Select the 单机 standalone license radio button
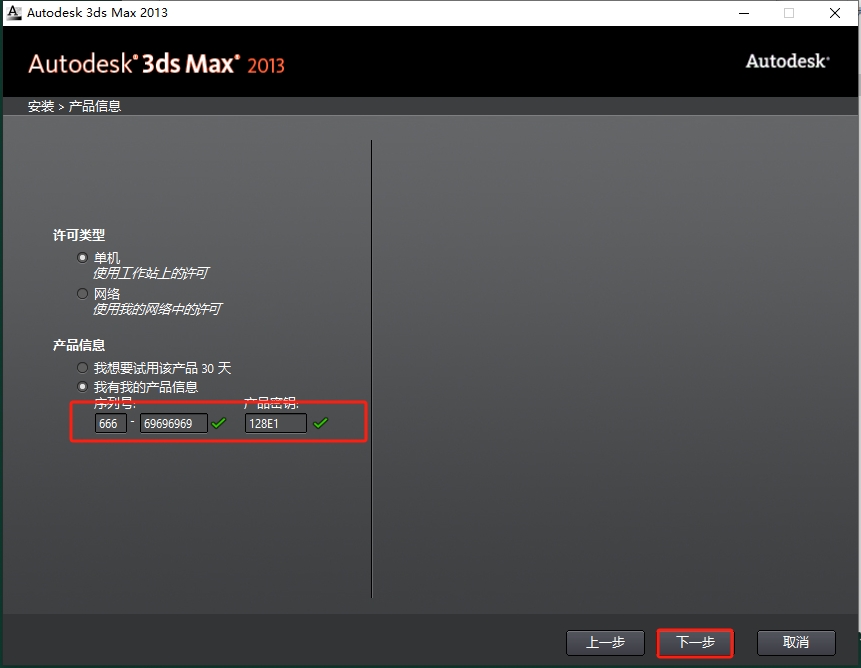 pyautogui.click(x=82, y=257)
